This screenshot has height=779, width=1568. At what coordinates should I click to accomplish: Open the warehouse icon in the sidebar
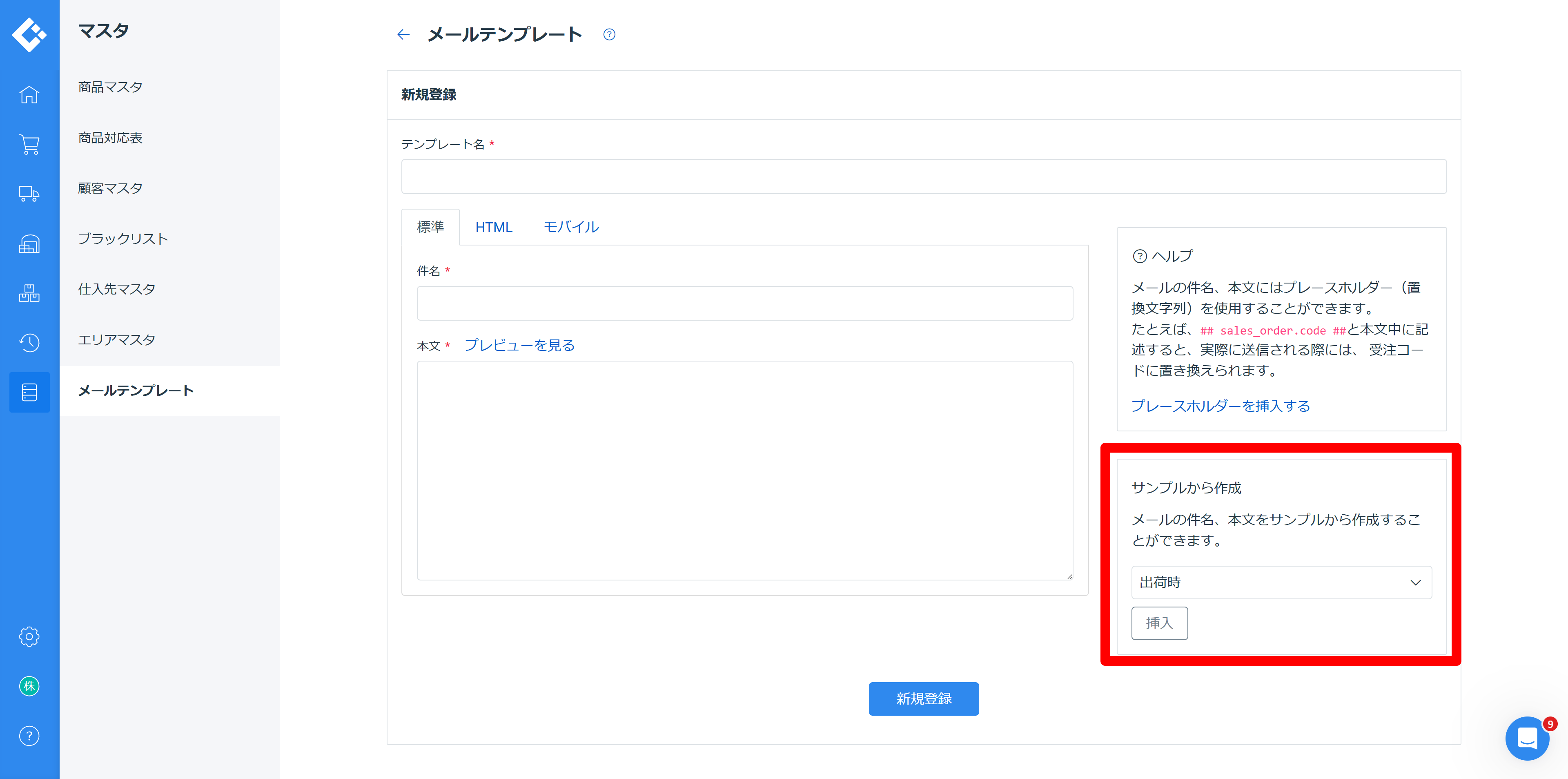(x=29, y=244)
